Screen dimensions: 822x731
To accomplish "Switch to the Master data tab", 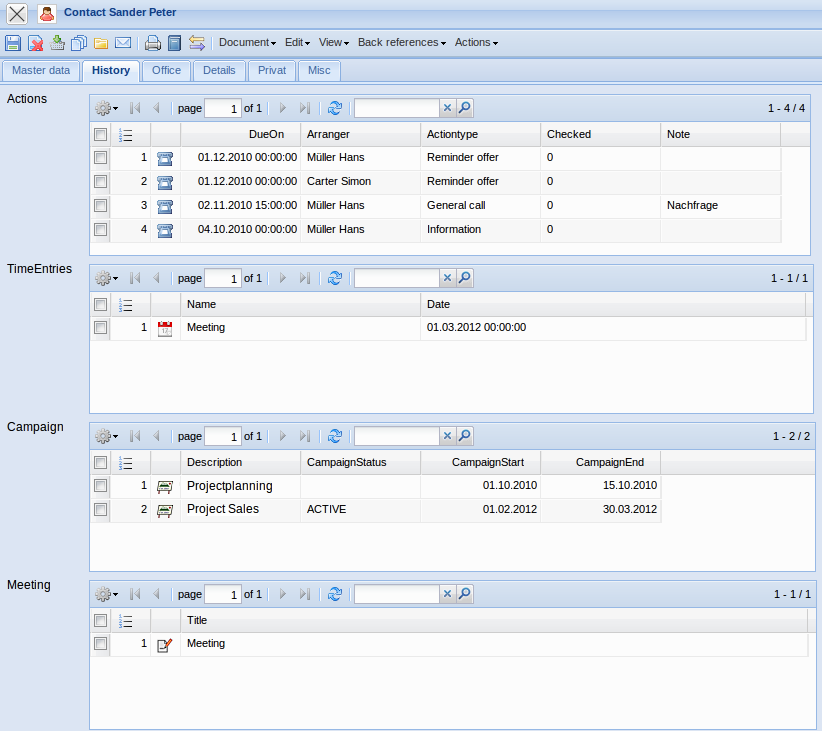I will point(41,71).
